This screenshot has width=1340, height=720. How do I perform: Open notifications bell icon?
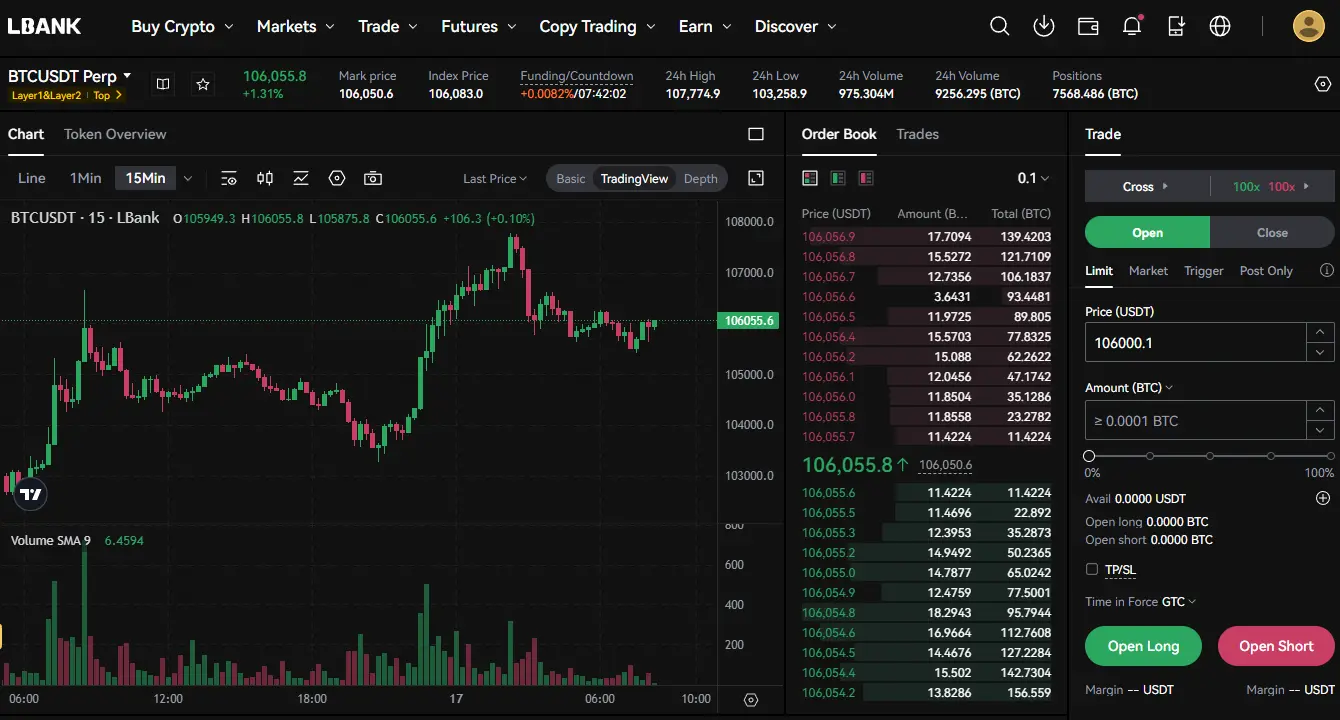click(x=1132, y=27)
